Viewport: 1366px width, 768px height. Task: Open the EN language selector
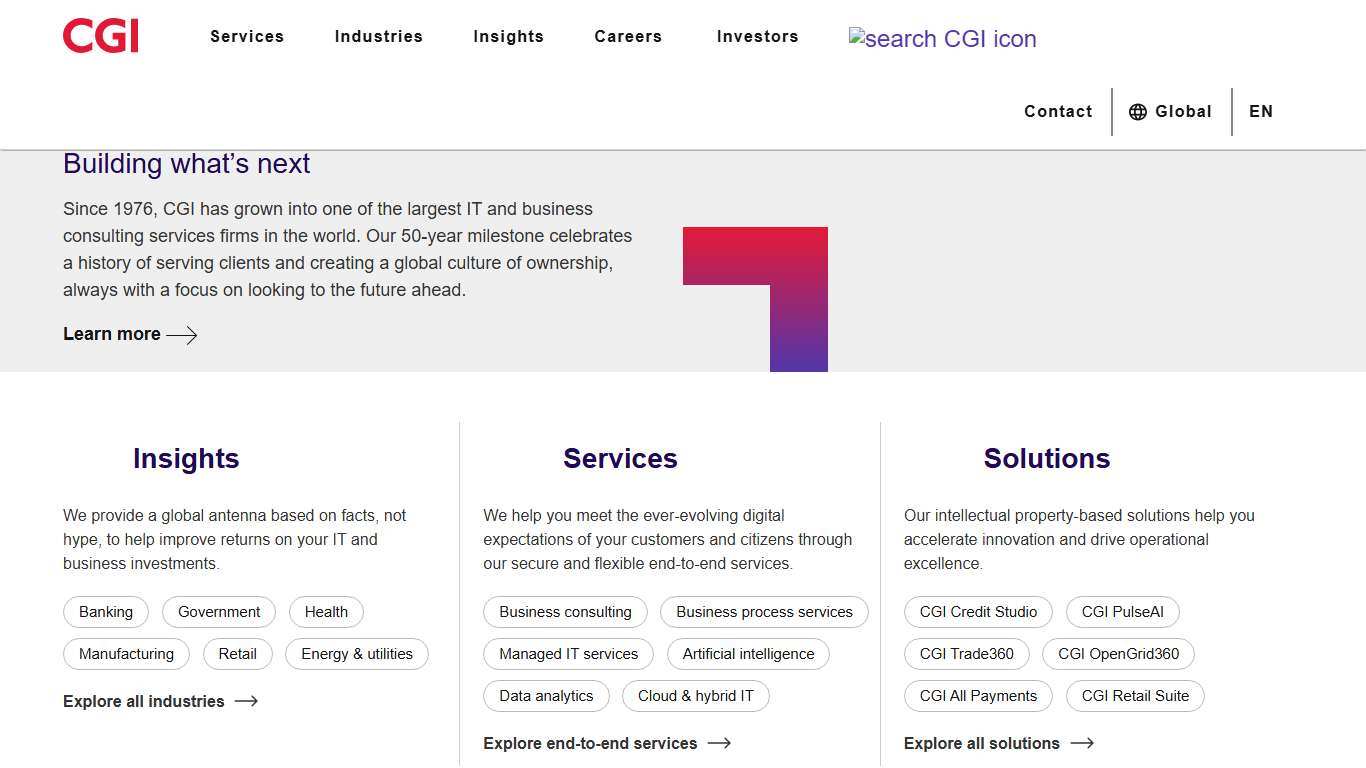1261,111
